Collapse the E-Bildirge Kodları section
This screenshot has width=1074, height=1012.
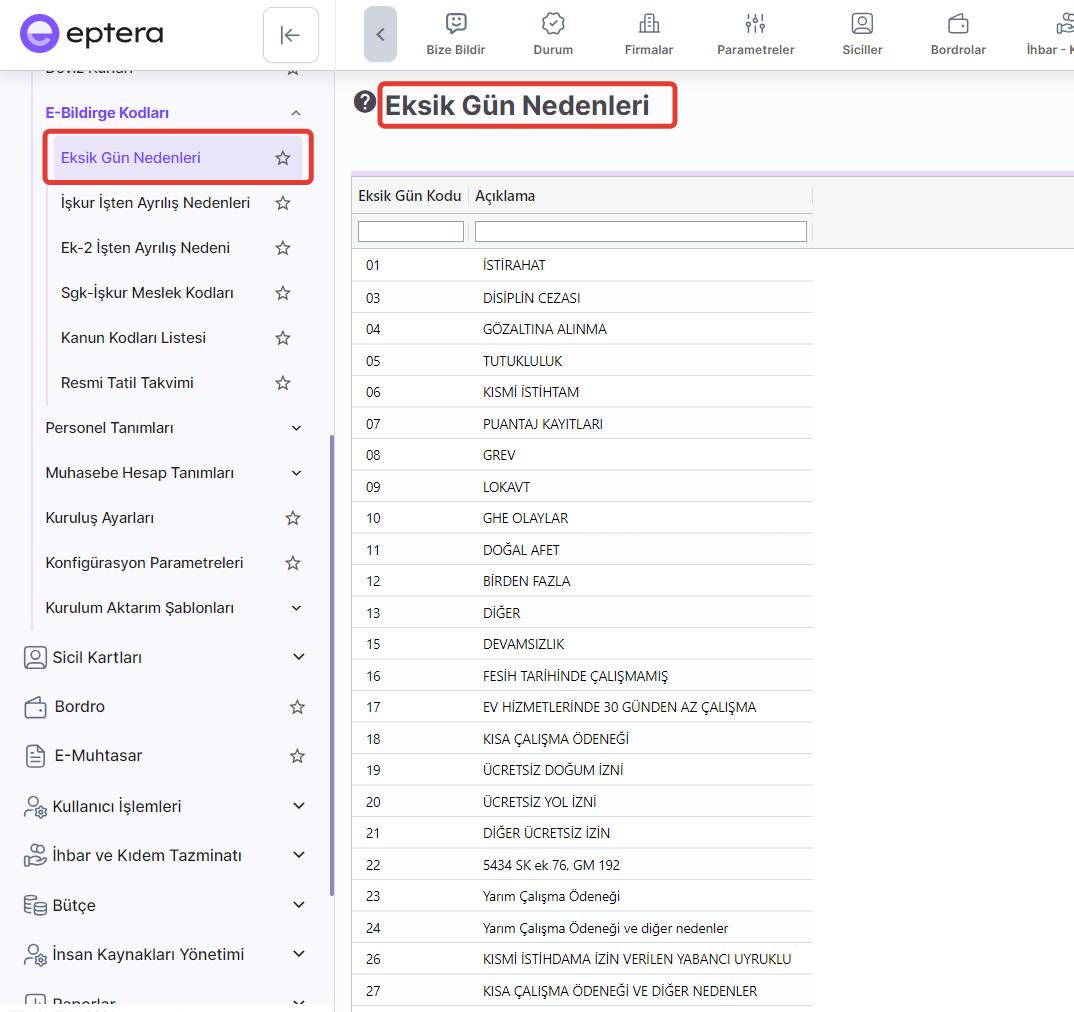[296, 113]
